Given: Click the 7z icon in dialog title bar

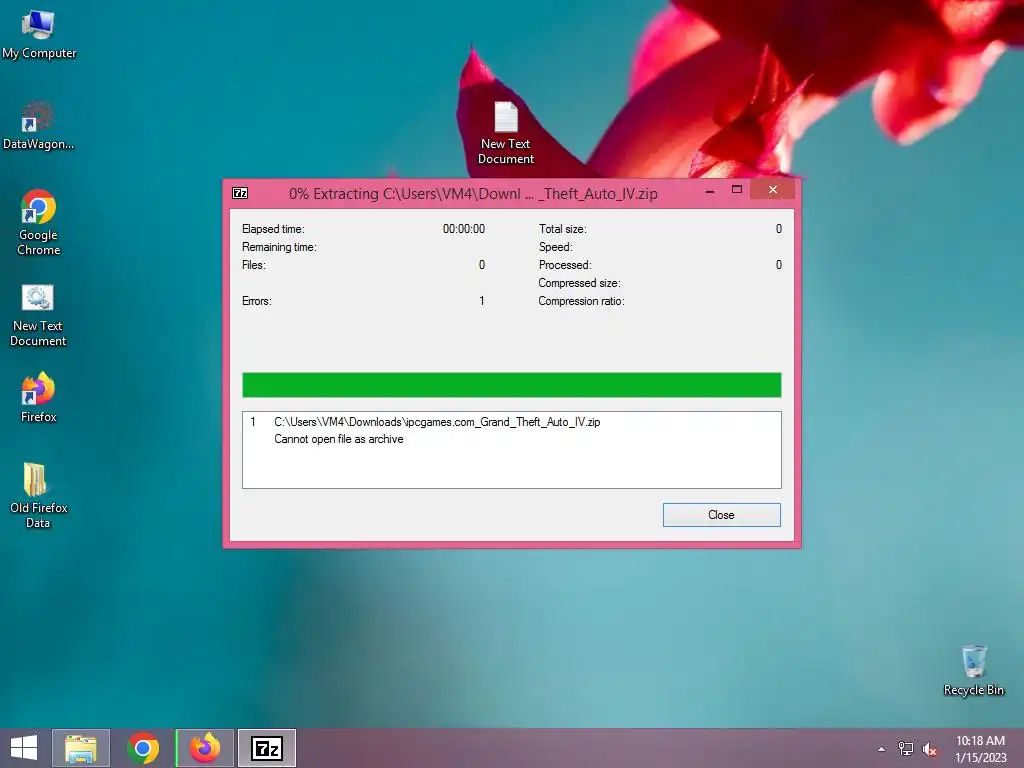Looking at the screenshot, I should tap(240, 193).
